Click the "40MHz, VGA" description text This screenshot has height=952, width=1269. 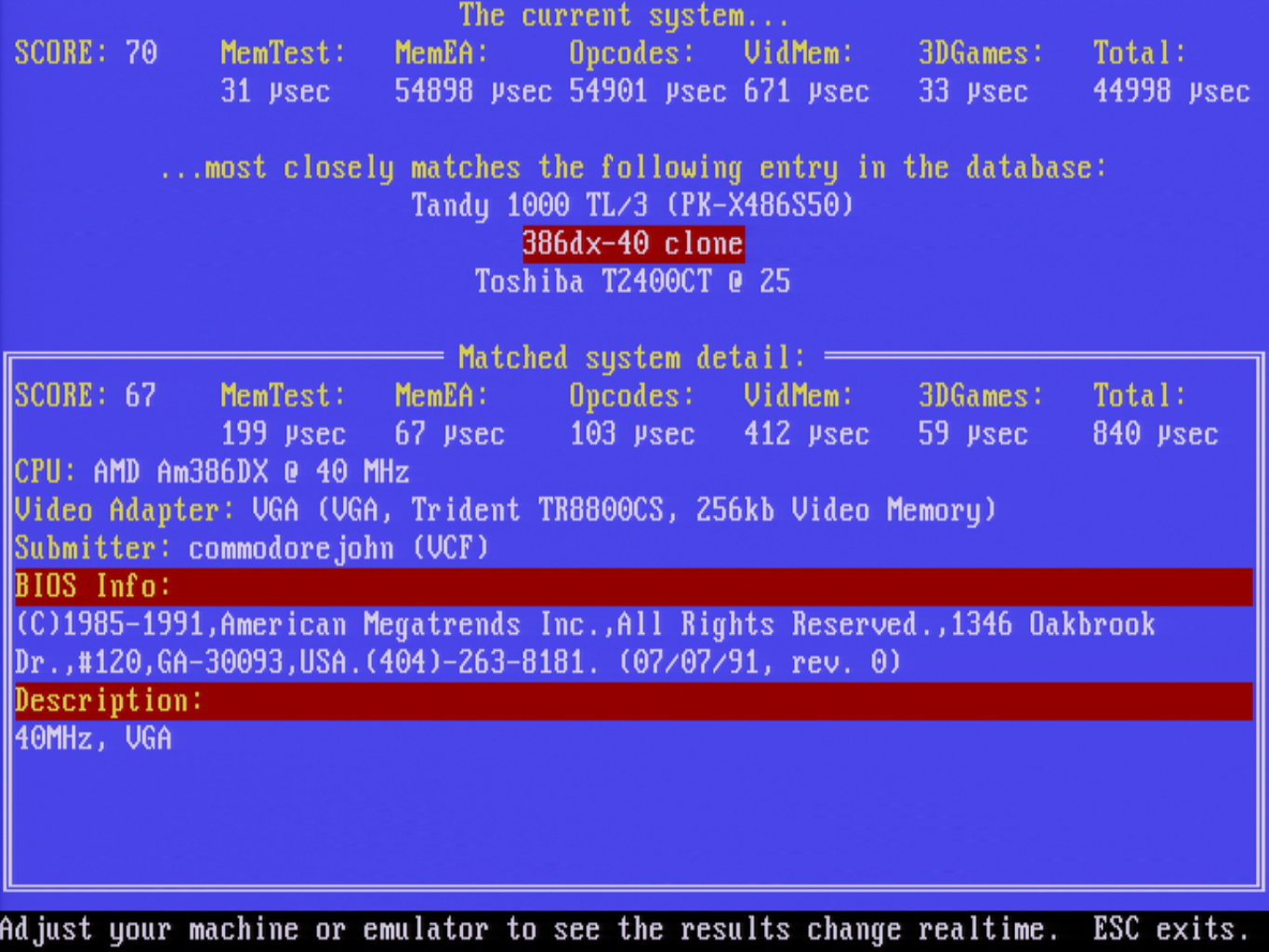coord(93,739)
